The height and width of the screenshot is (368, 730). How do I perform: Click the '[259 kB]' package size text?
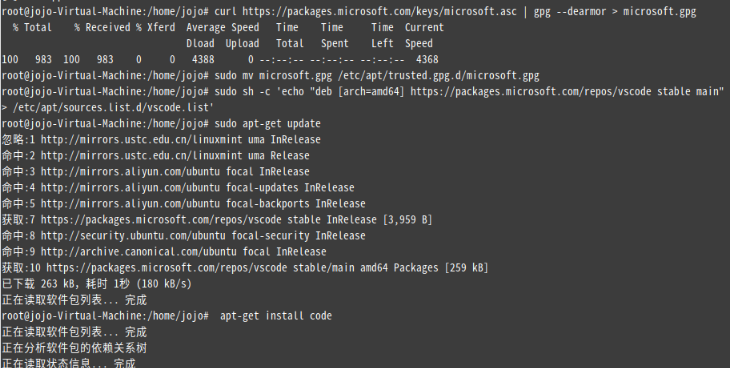click(466, 268)
